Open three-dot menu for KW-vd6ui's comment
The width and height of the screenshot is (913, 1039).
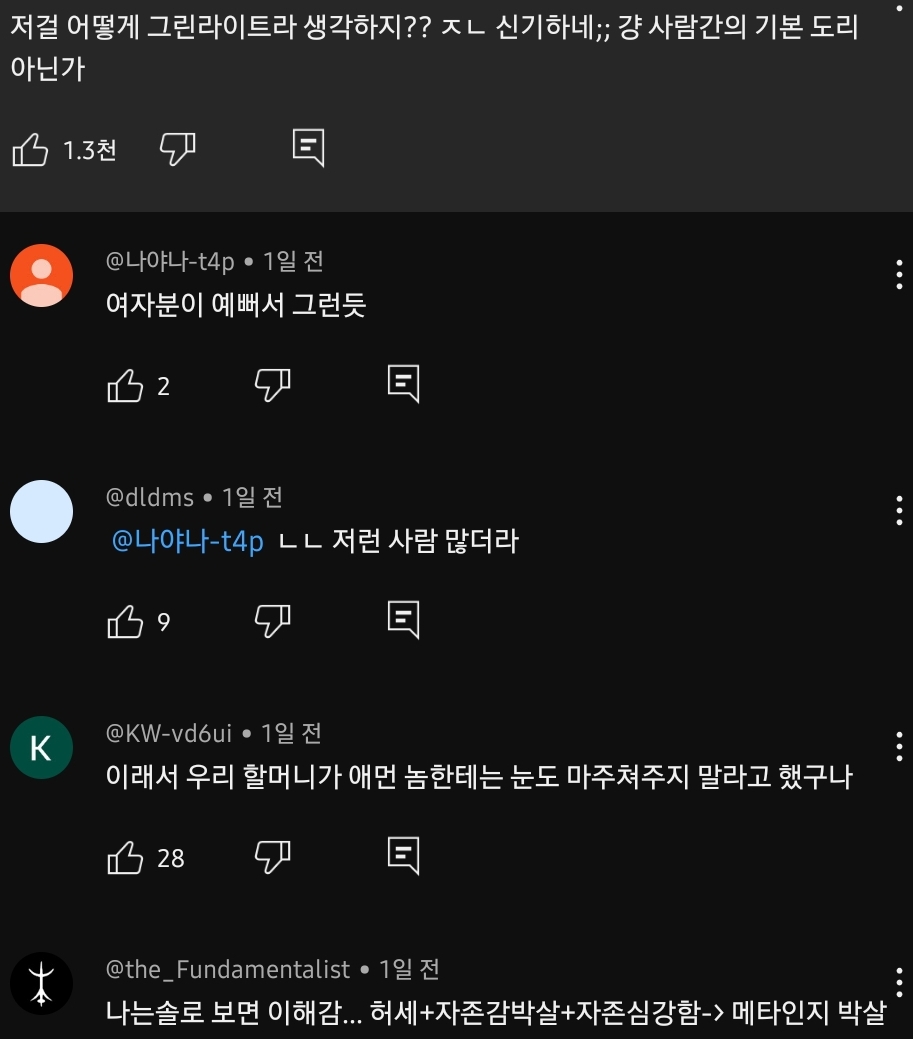click(899, 746)
